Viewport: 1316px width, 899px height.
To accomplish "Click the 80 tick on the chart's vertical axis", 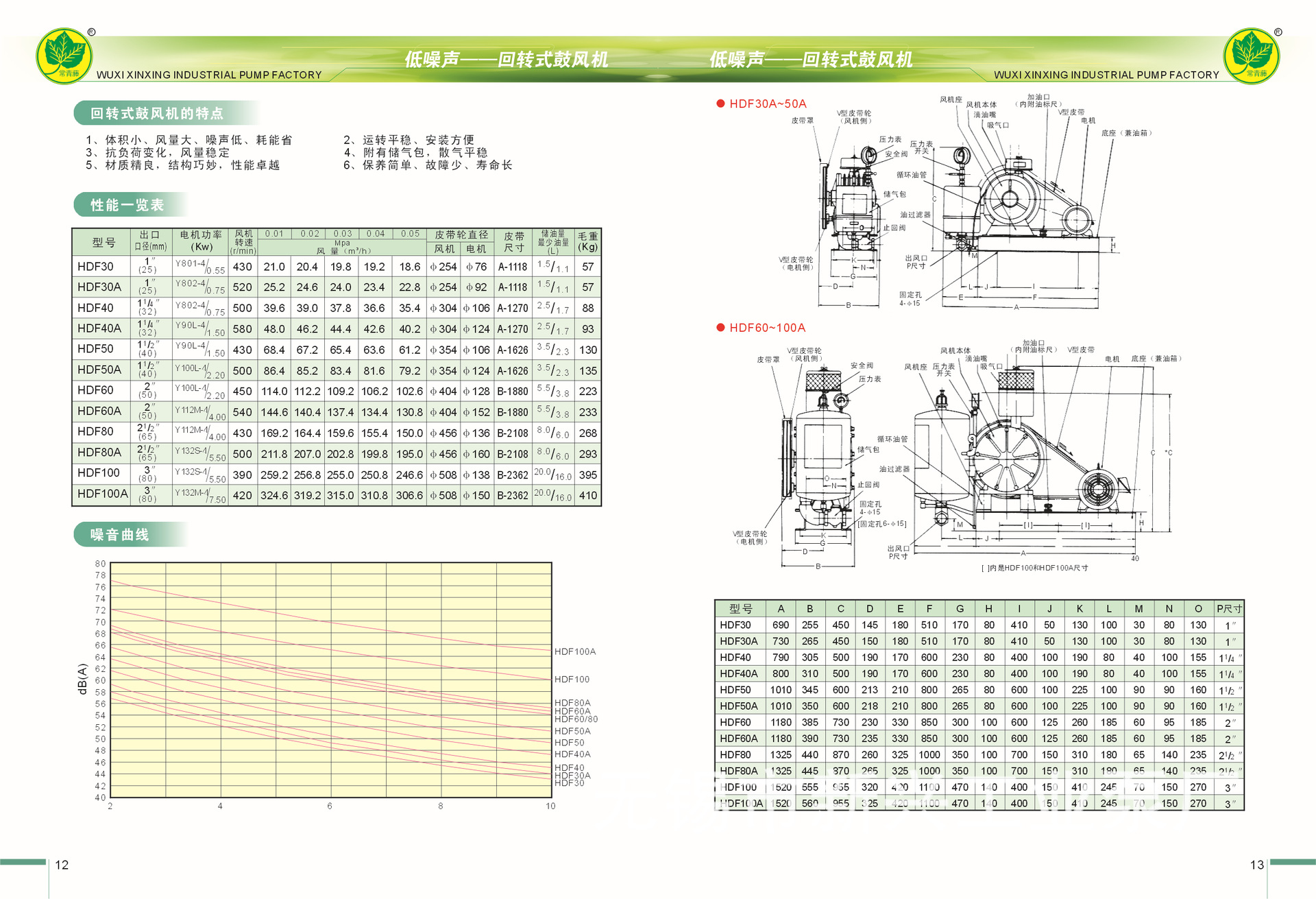I will 101,564.
